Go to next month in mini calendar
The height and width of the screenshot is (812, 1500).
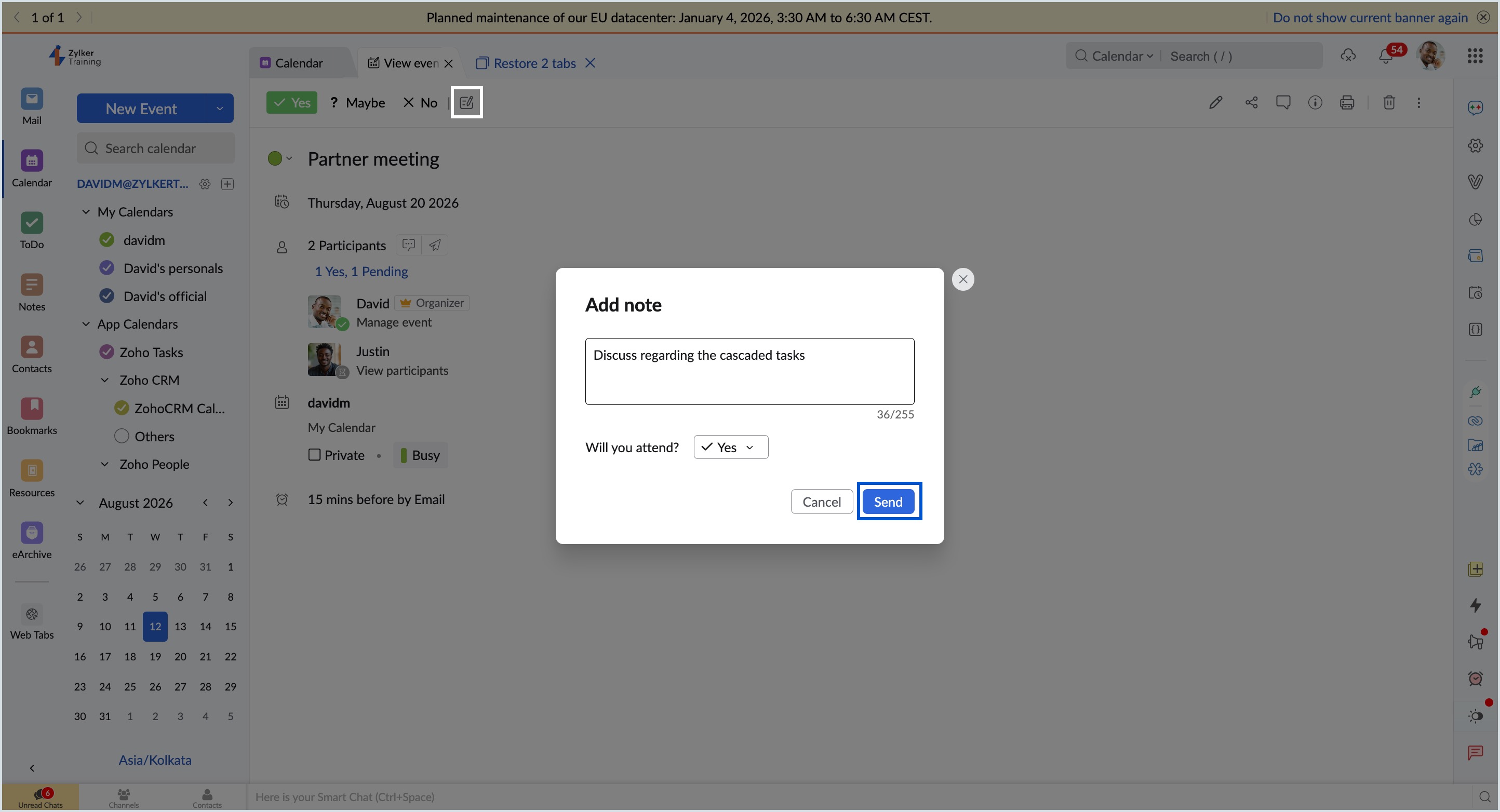click(x=231, y=503)
